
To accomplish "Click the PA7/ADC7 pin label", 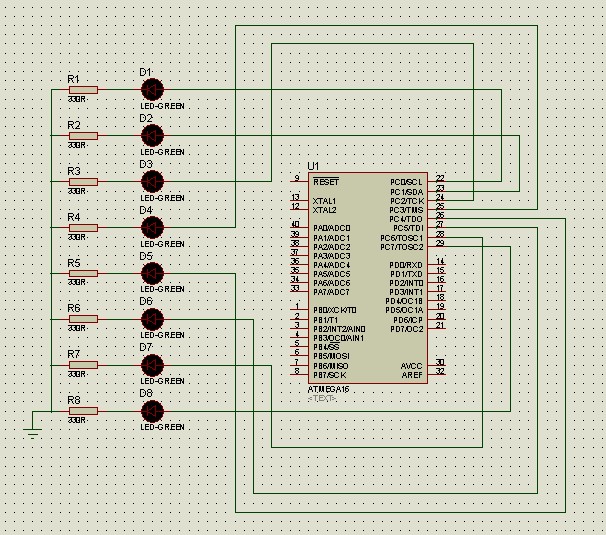I will 331,292.
